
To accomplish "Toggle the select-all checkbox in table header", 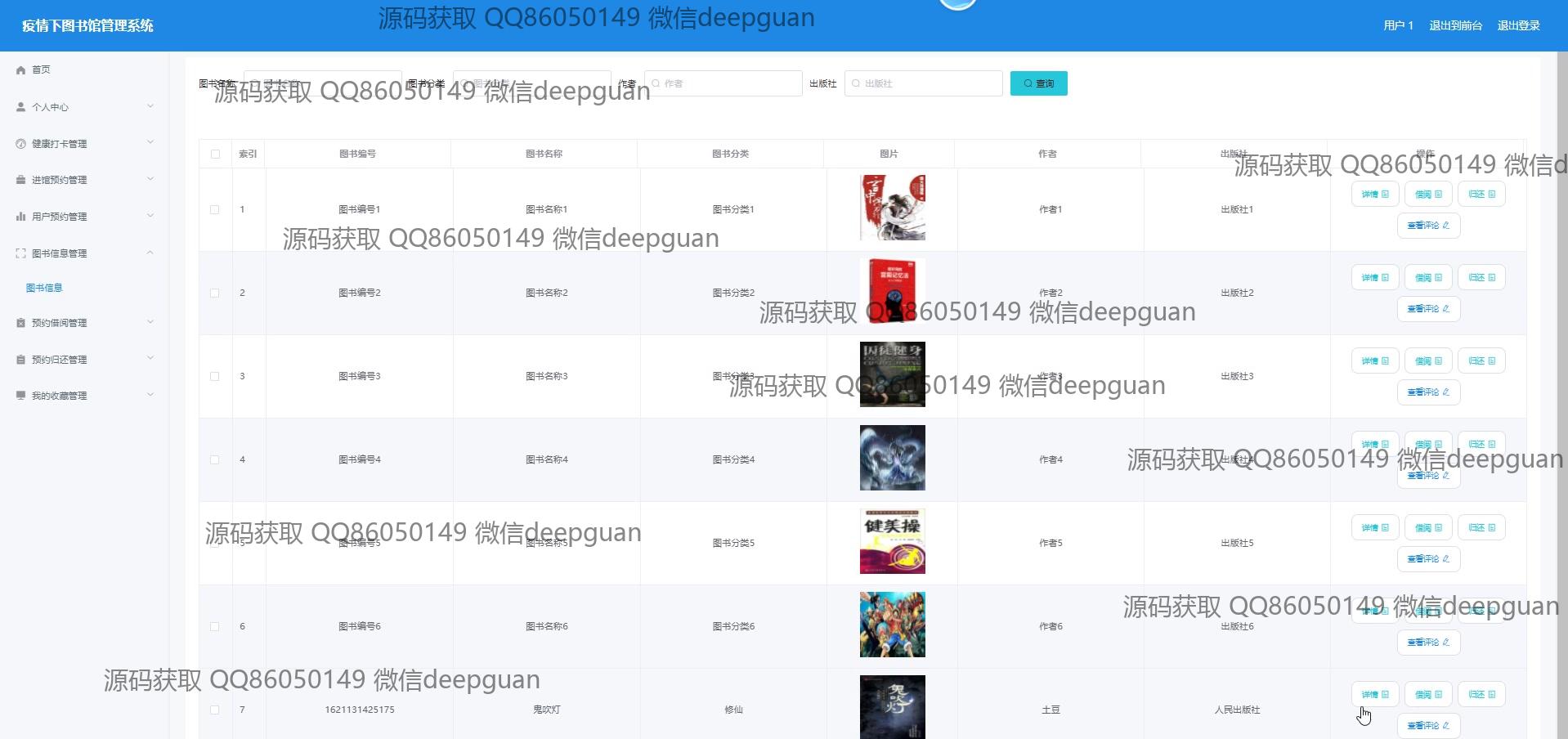I will (x=215, y=154).
